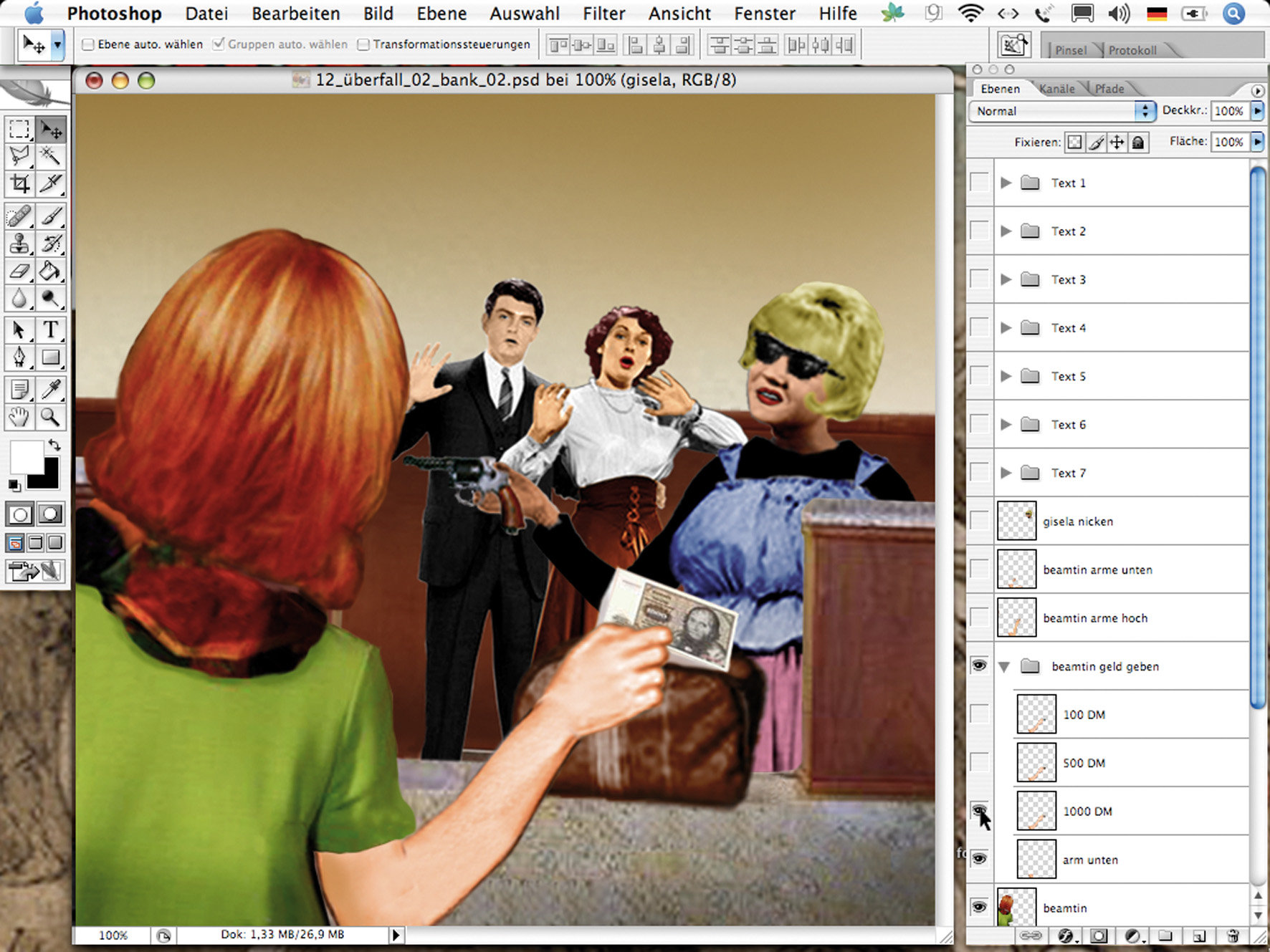Viewport: 1270px width, 952px height.
Task: Switch to the Kanäle tab
Action: [x=1057, y=89]
